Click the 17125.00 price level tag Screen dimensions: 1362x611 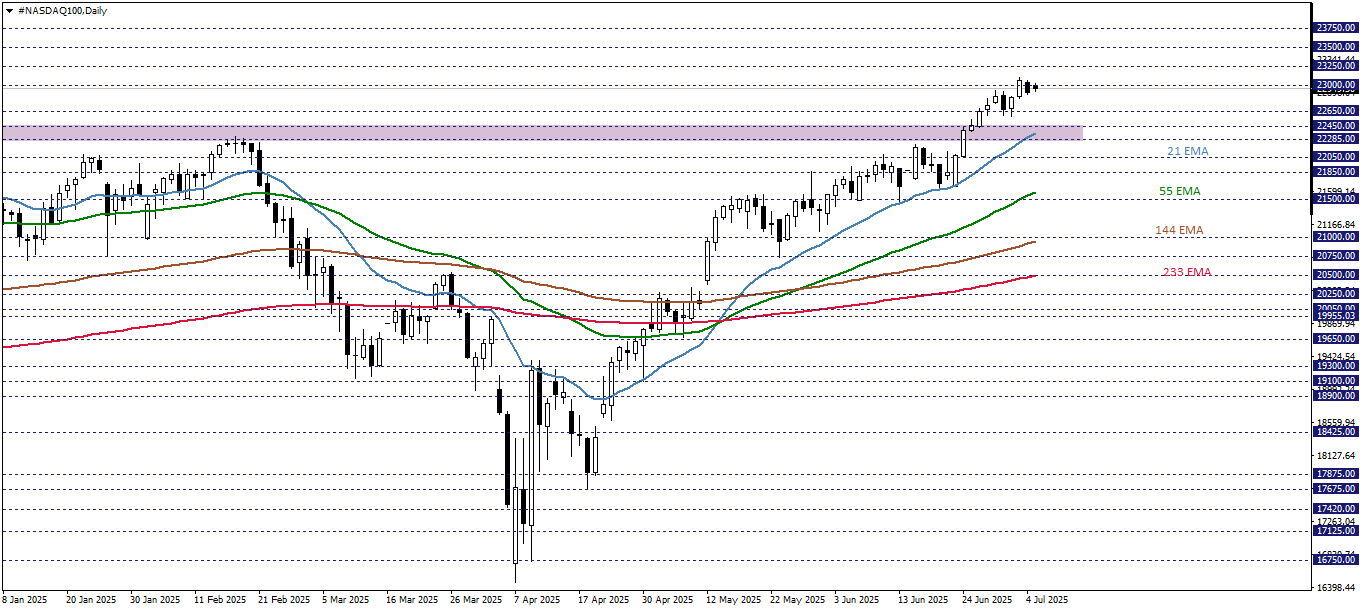tap(1336, 530)
